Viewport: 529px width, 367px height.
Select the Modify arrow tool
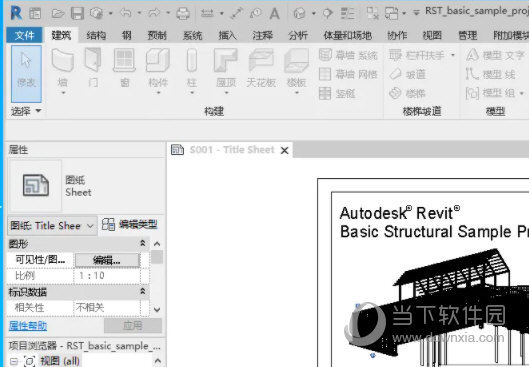tap(26, 74)
